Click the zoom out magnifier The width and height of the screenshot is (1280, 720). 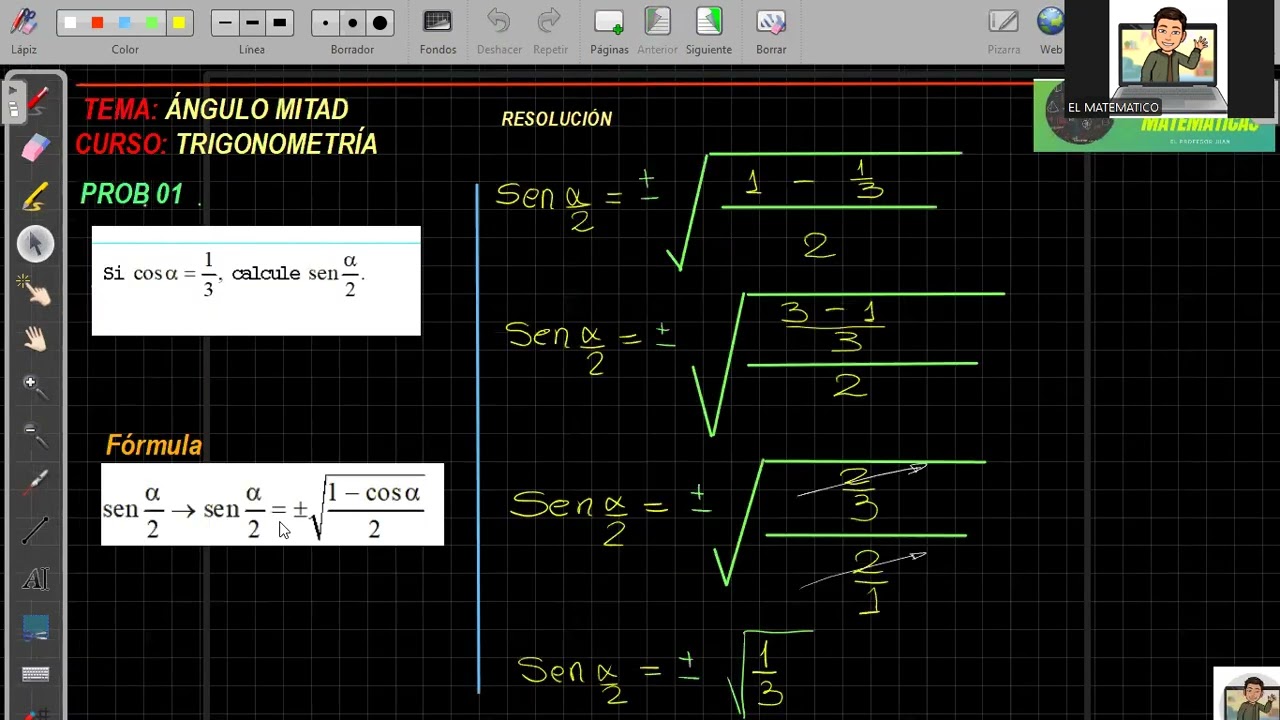(35, 435)
